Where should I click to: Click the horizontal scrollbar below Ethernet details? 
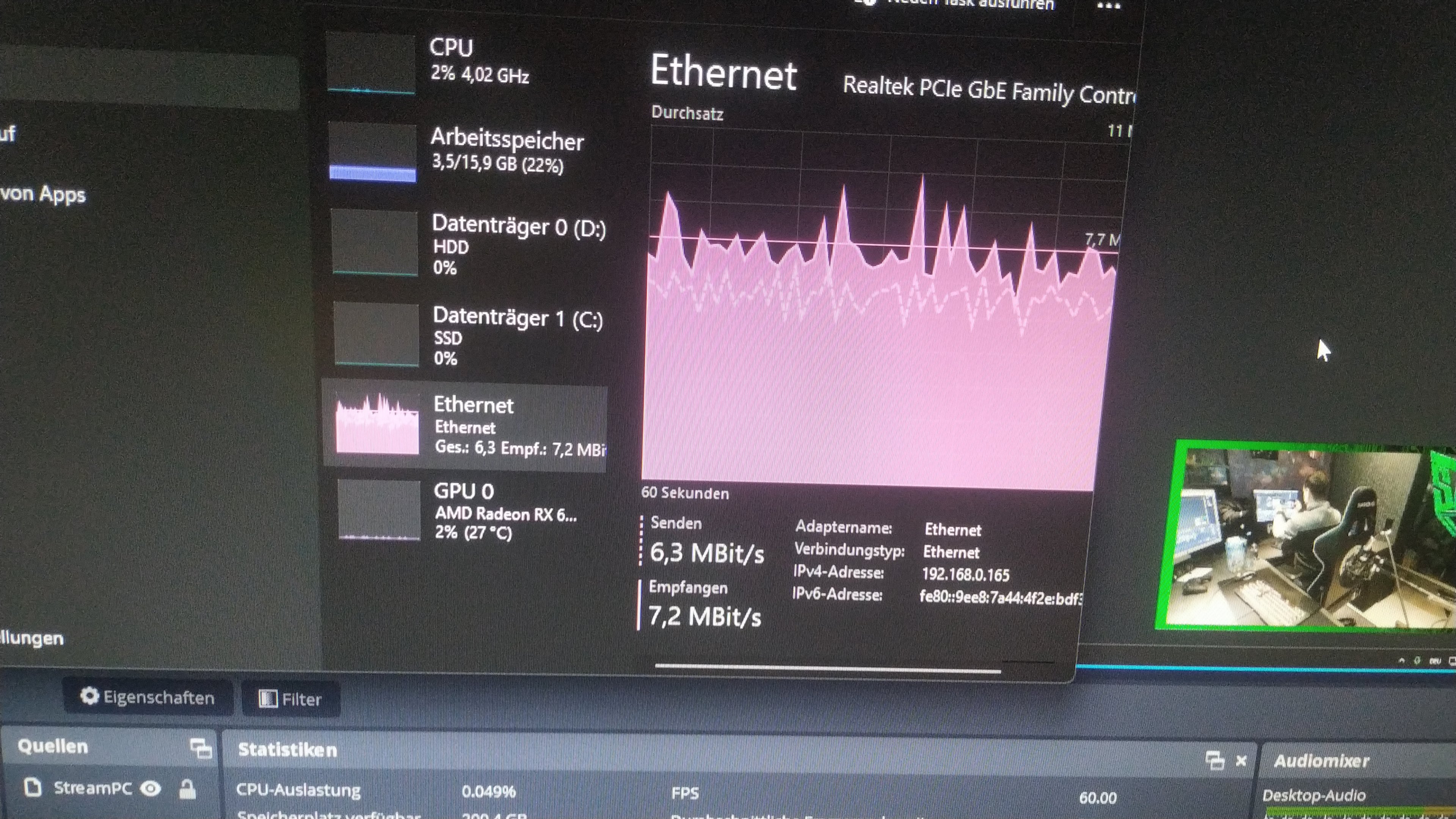point(827,668)
